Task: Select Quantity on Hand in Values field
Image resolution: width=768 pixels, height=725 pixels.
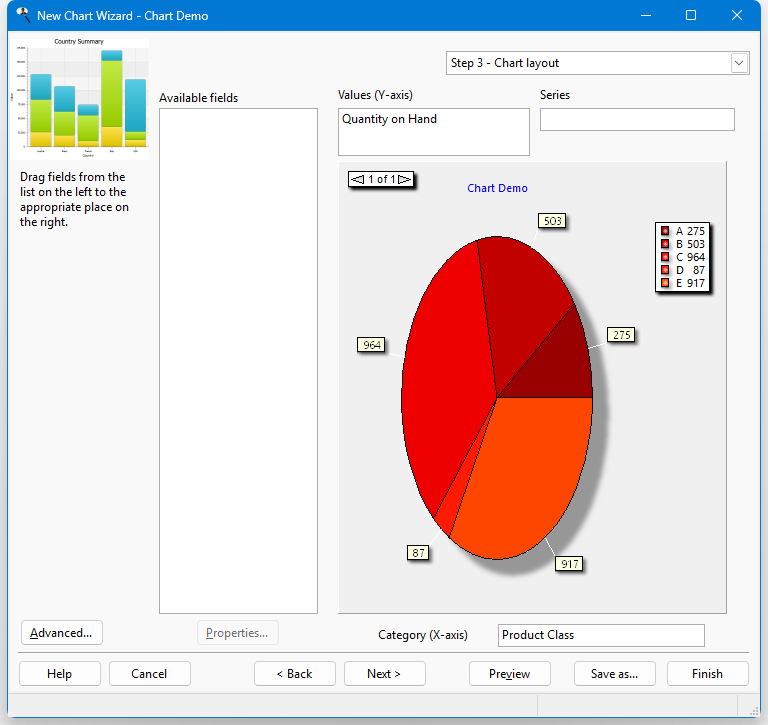Action: [x=389, y=119]
